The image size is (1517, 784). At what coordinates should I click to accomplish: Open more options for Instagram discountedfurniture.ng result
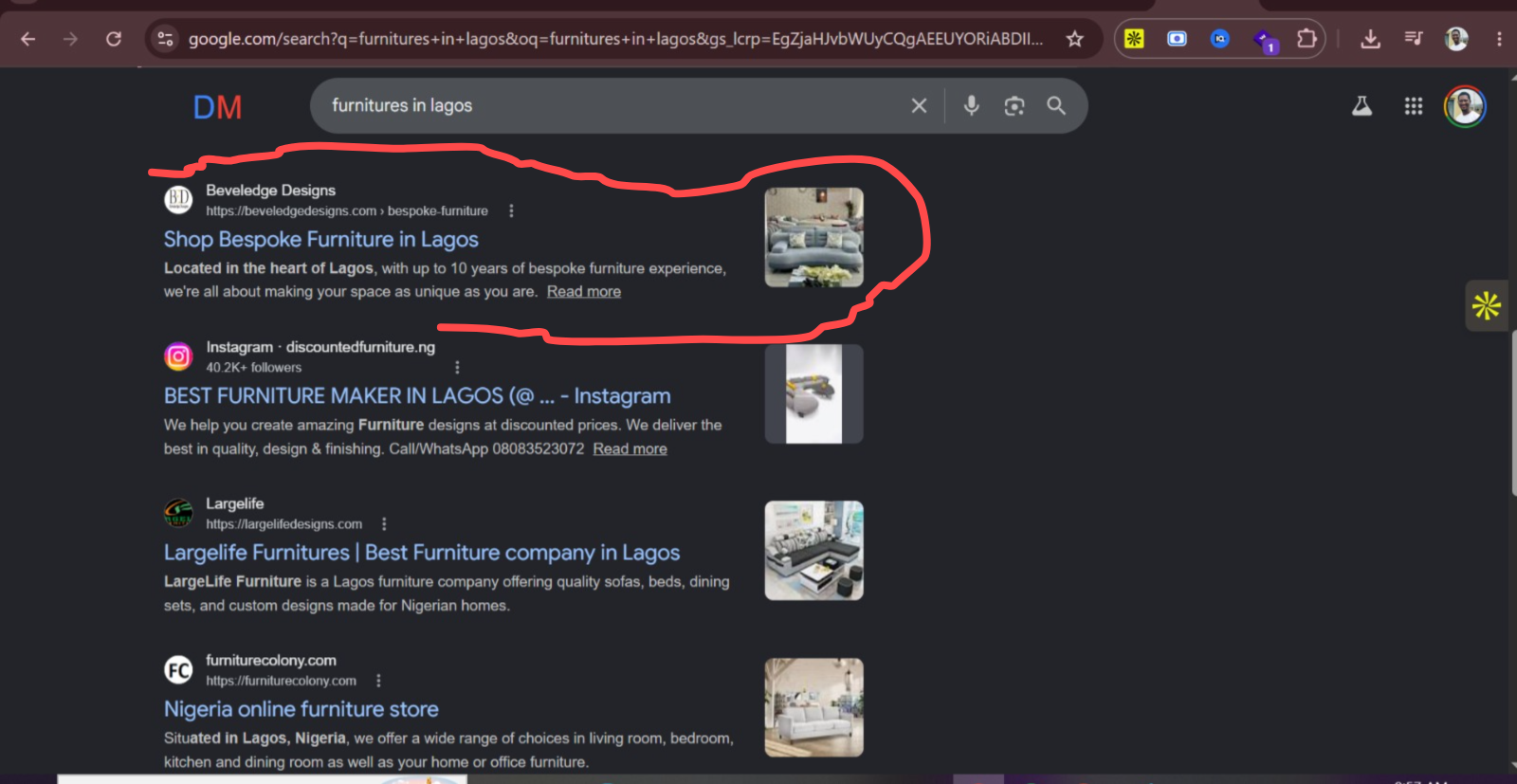tap(457, 368)
